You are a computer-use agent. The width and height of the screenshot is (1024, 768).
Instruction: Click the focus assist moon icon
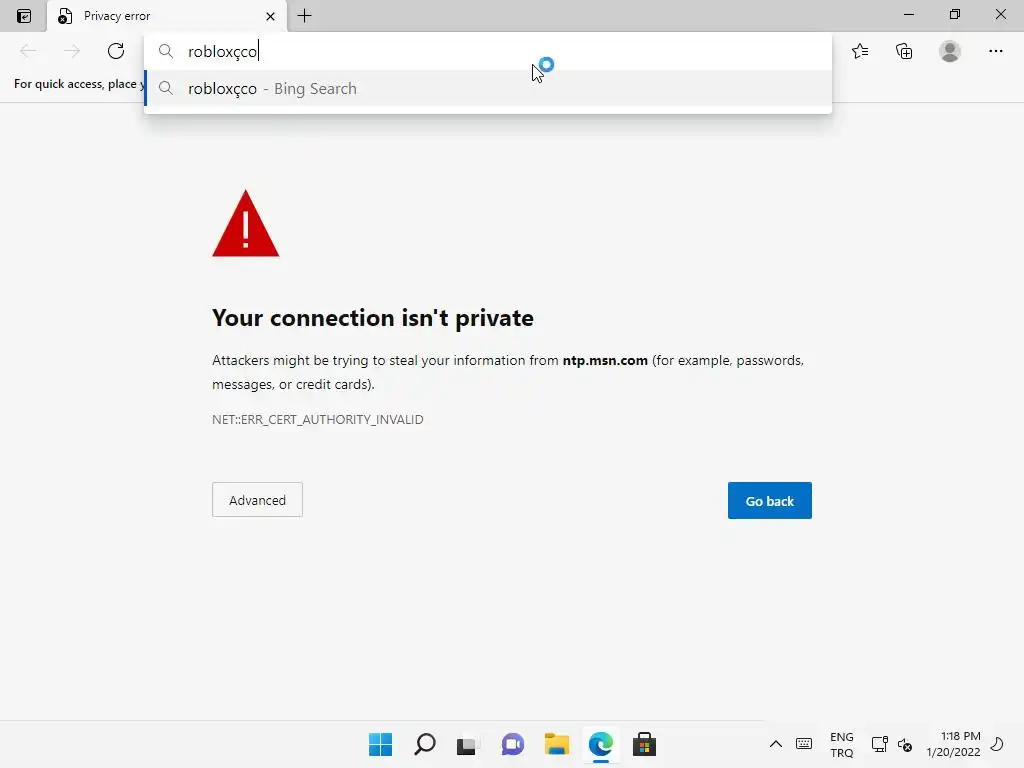point(997,744)
